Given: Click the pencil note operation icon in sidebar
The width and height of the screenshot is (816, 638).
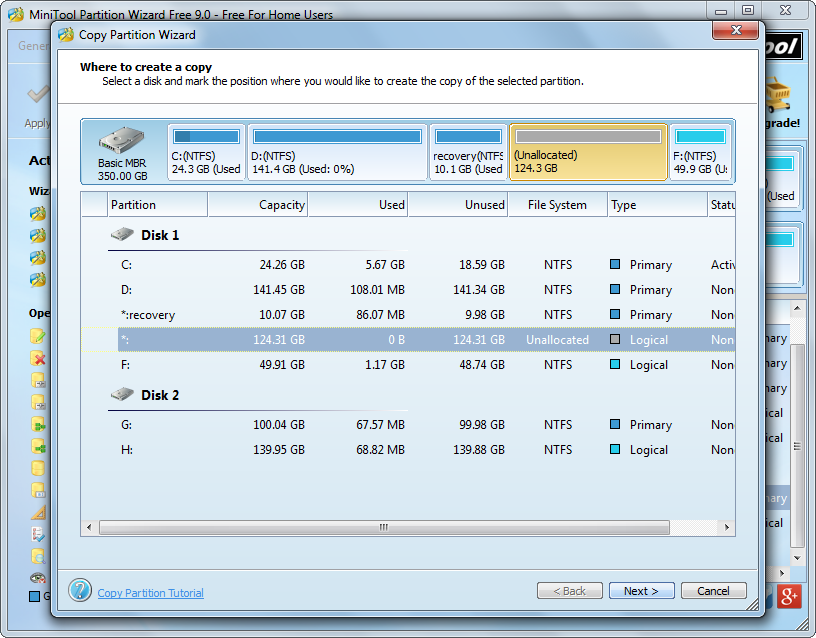Looking at the screenshot, I should point(38,336).
